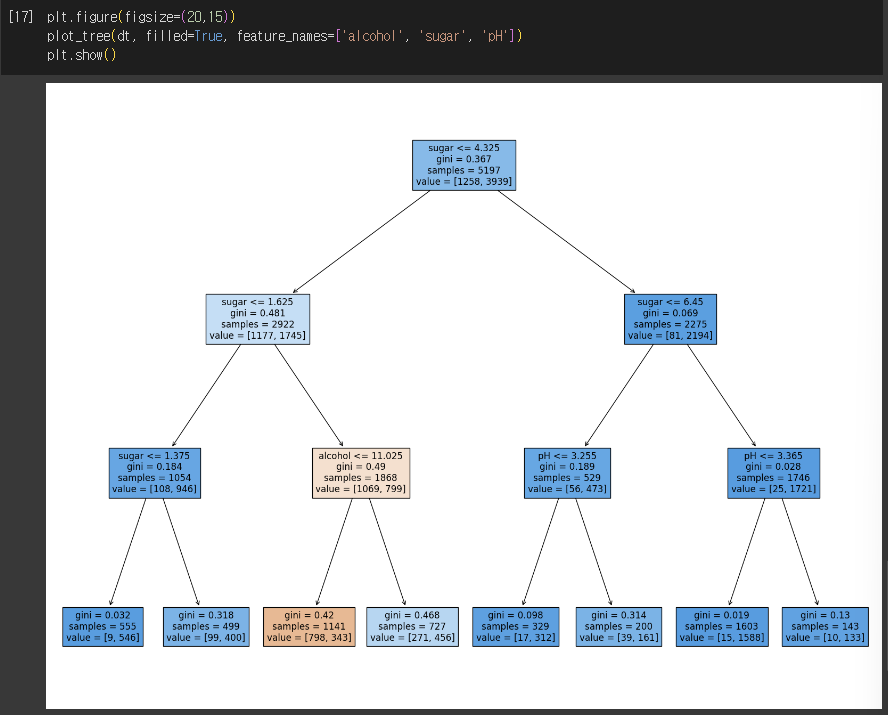Click node pH <= 3.255

(567, 473)
